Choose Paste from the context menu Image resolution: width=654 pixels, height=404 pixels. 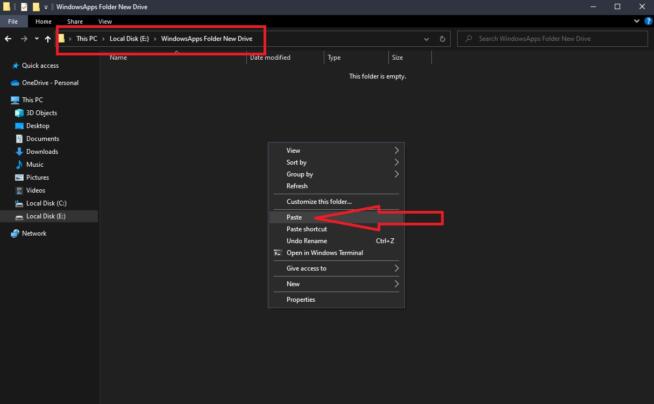[x=336, y=217]
